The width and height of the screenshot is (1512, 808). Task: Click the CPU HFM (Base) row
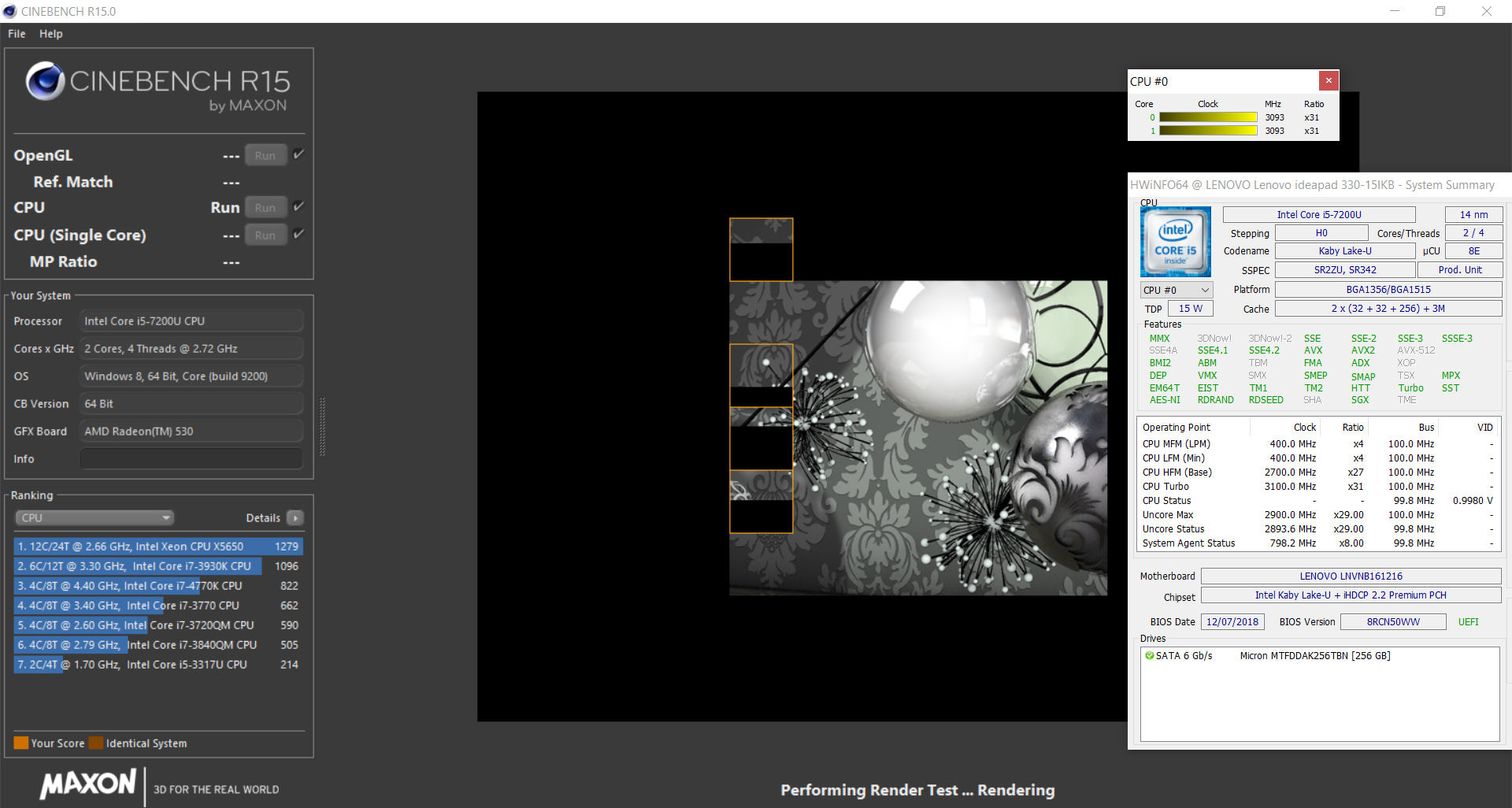1317,472
